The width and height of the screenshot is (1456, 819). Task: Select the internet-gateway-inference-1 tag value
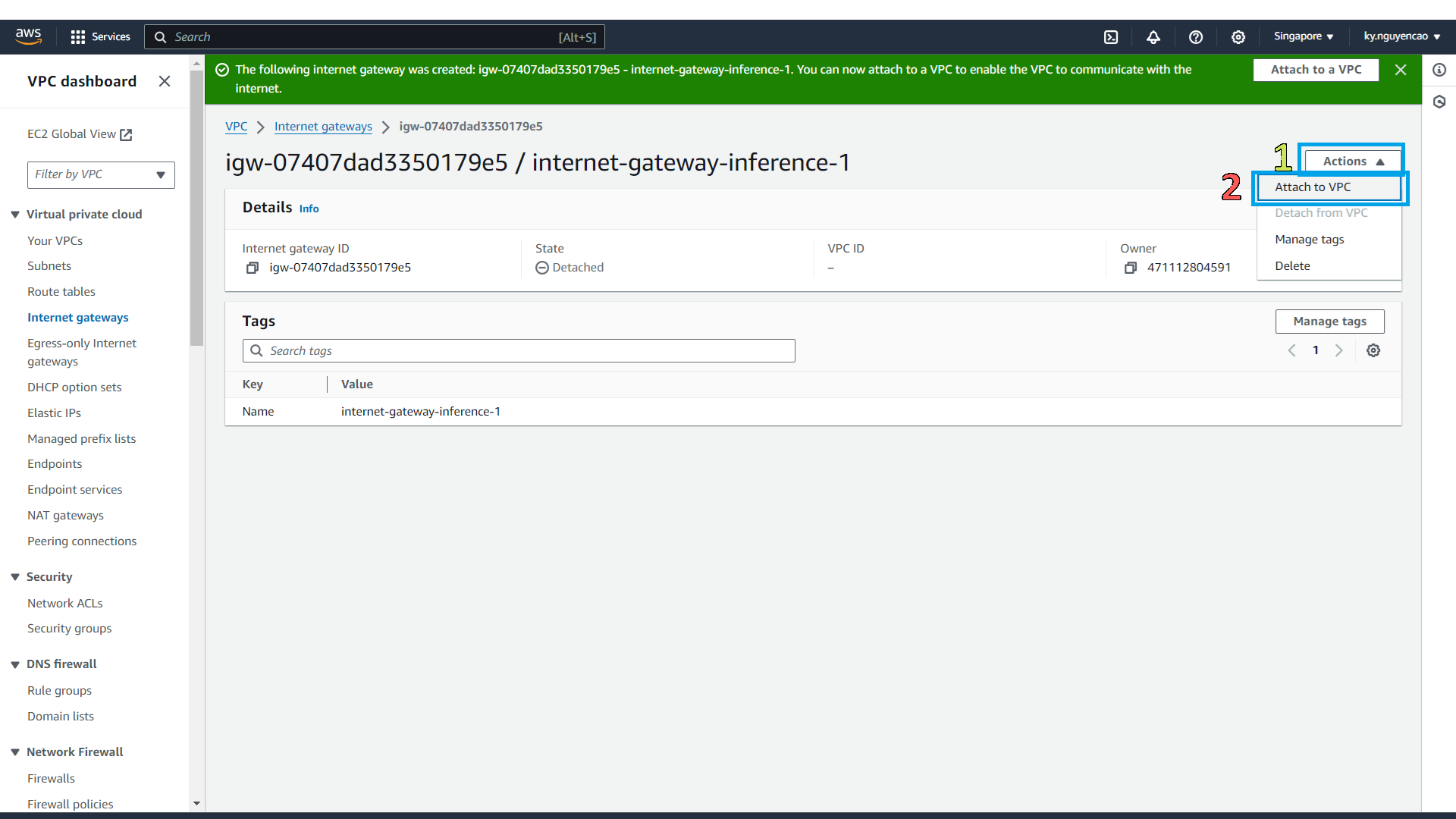click(421, 412)
